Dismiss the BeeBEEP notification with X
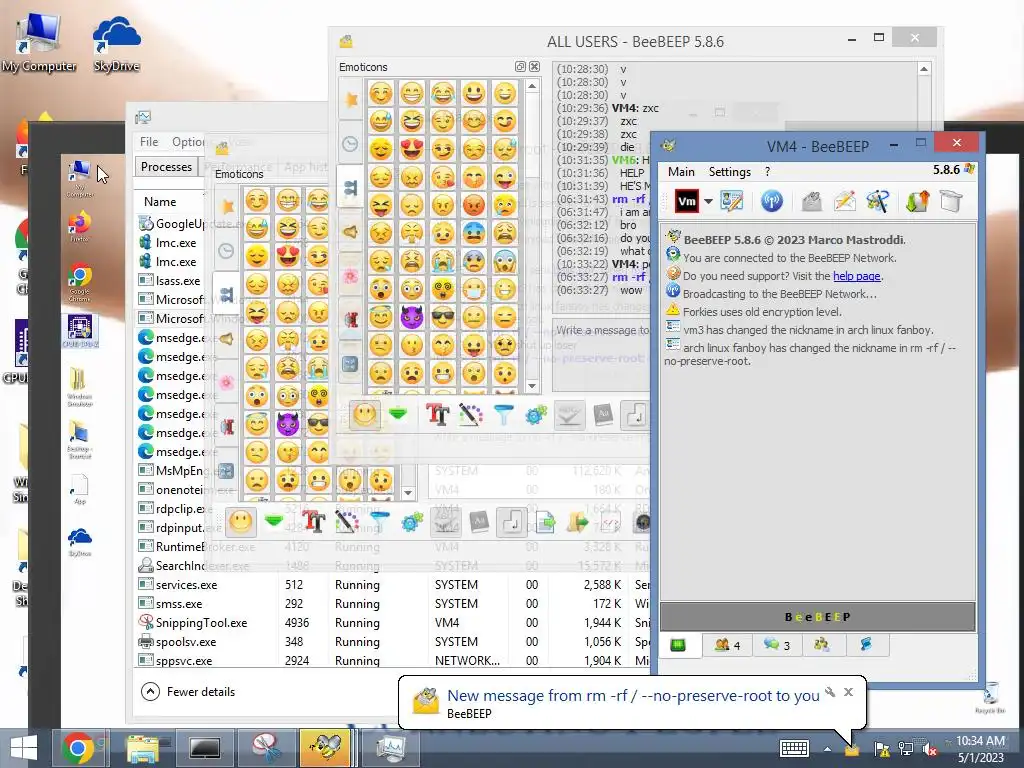1024x768 pixels. [848, 692]
